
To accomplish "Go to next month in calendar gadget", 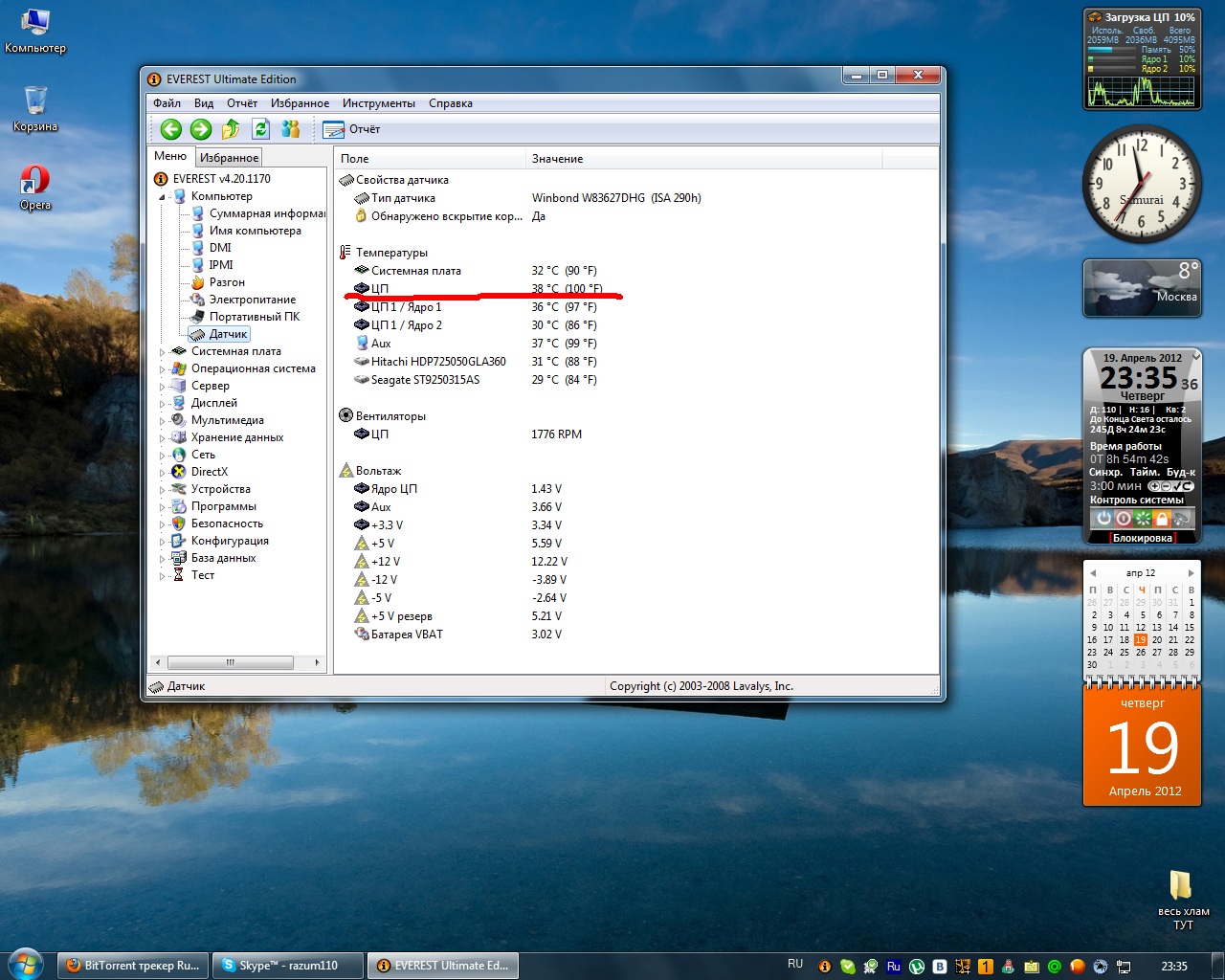I will coord(1191,573).
